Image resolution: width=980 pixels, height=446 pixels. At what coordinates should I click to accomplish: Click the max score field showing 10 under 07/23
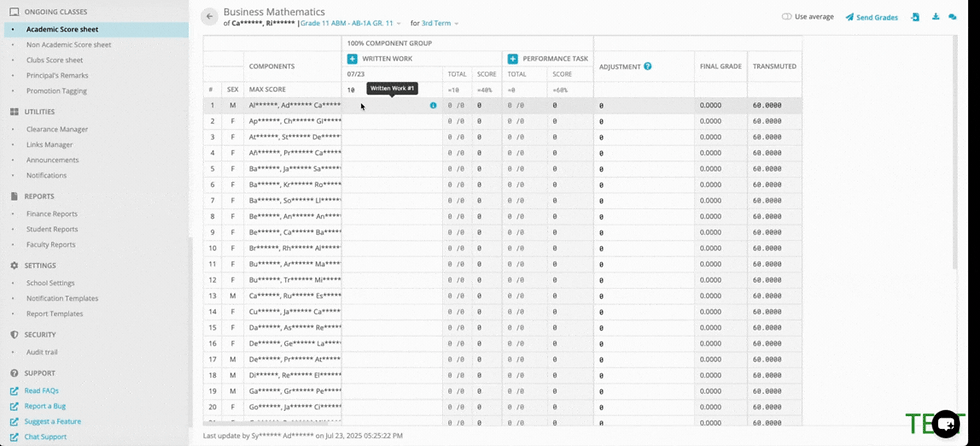pyautogui.click(x=392, y=90)
